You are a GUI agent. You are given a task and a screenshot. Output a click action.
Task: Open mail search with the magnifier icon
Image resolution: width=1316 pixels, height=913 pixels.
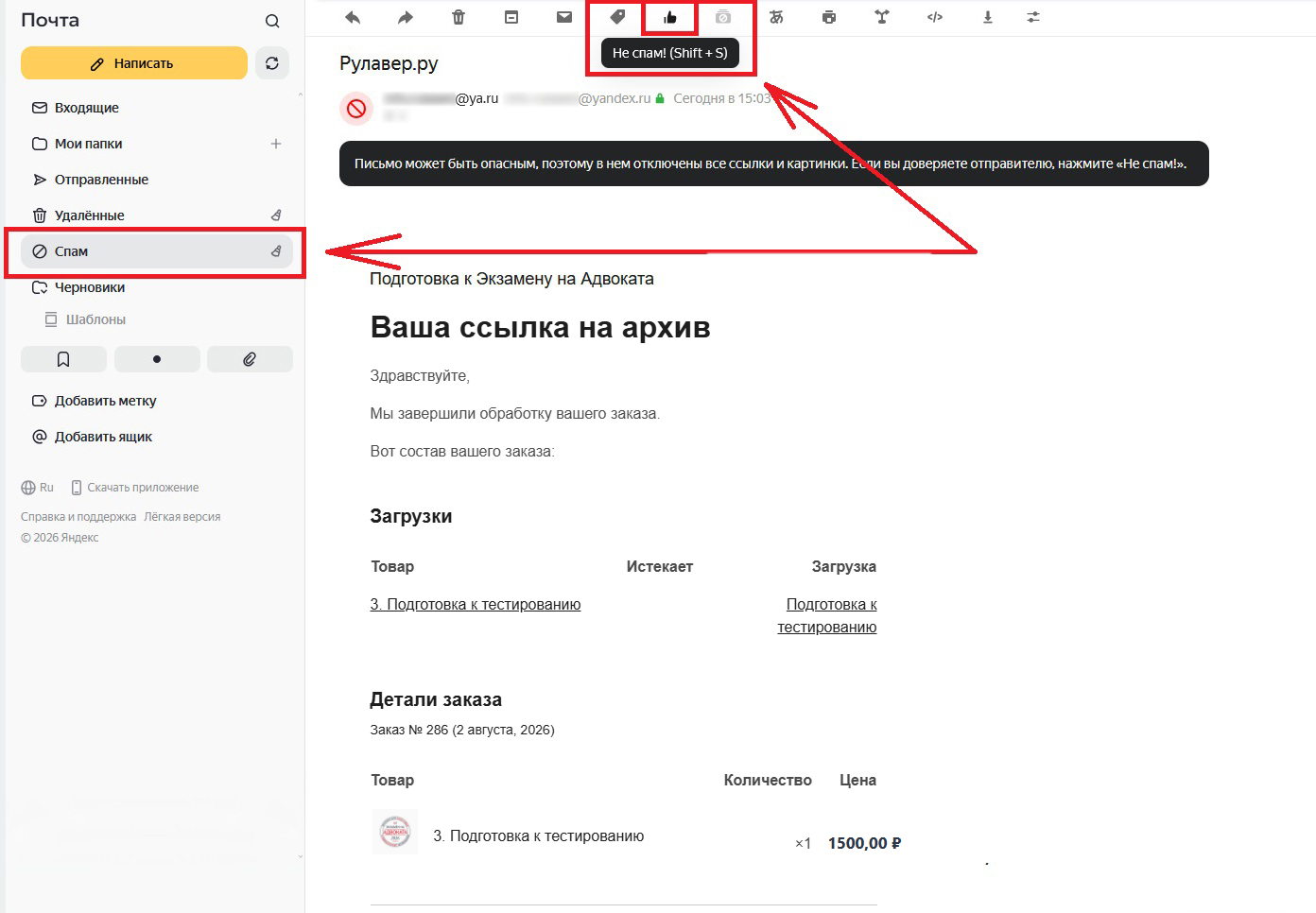point(272,21)
